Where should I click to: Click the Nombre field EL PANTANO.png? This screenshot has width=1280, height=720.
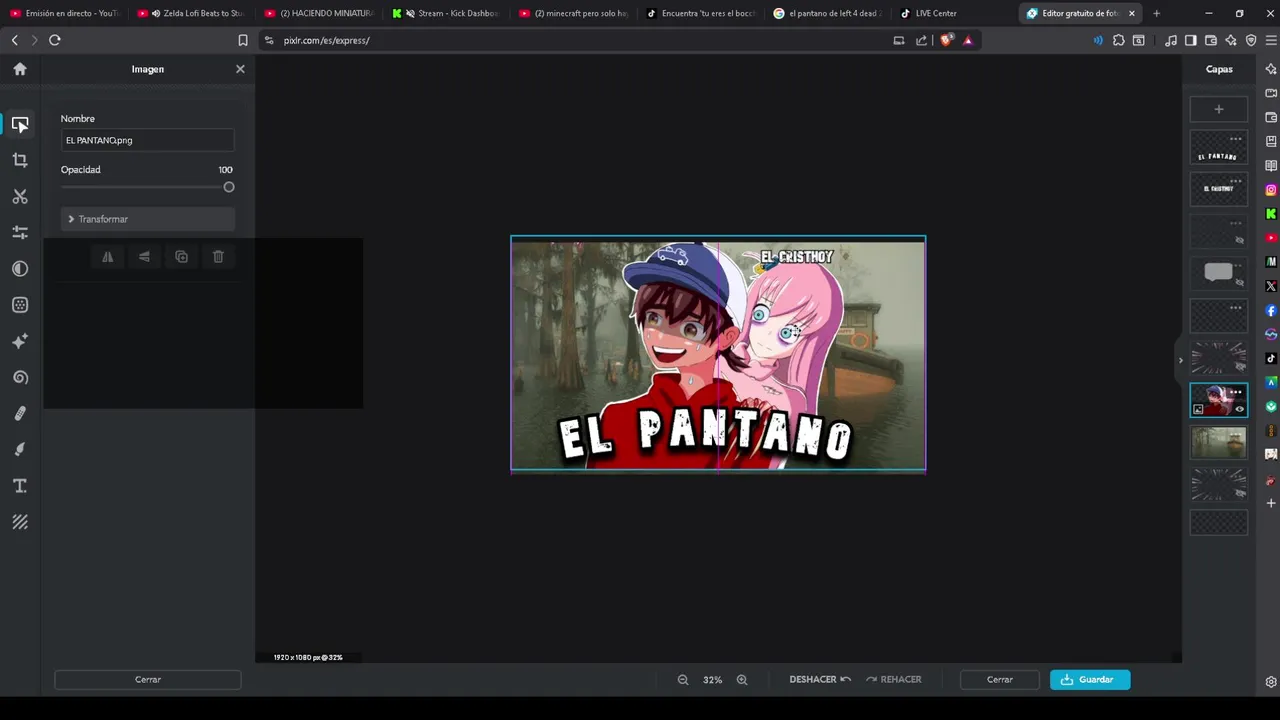tap(147, 140)
